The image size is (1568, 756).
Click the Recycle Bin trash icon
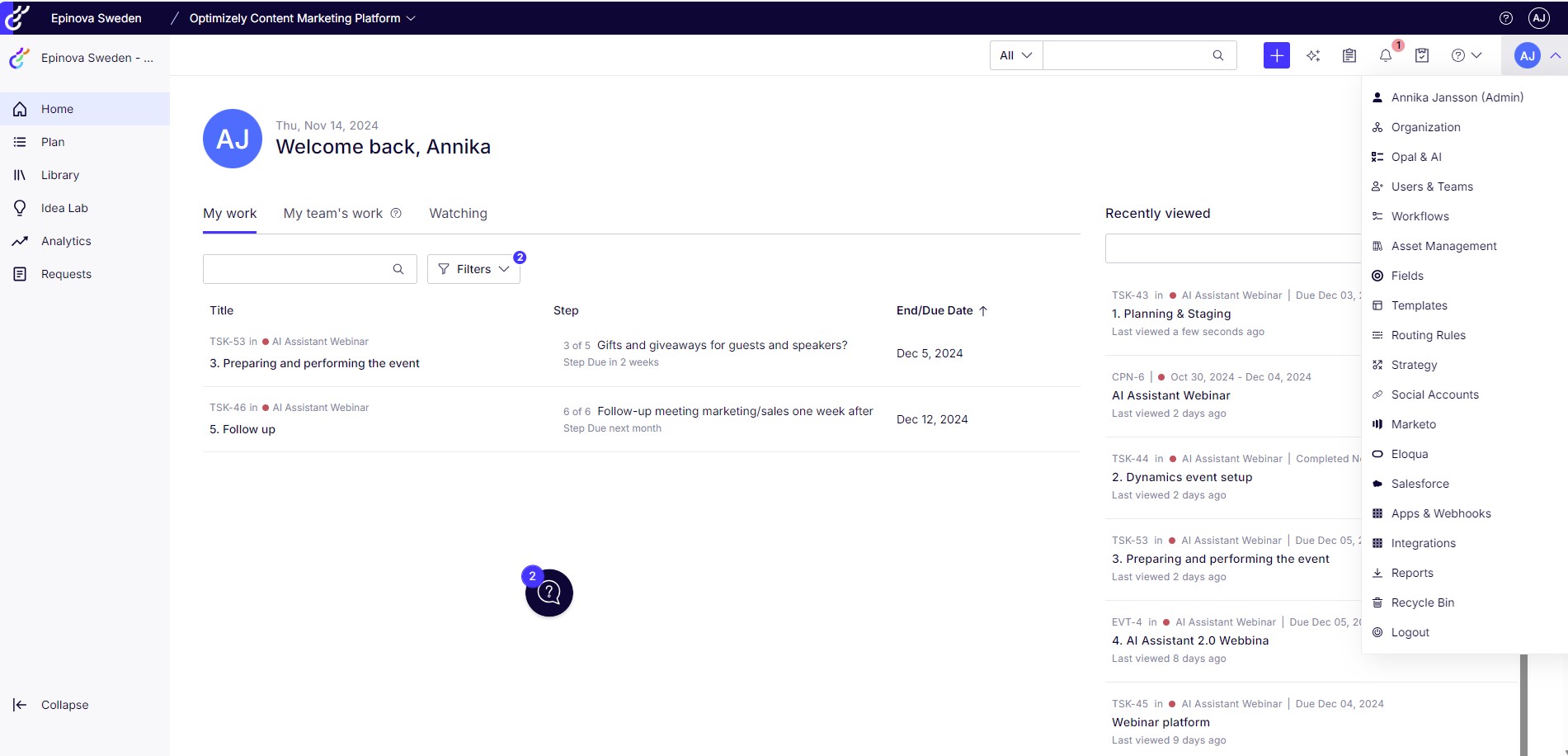tap(1377, 602)
